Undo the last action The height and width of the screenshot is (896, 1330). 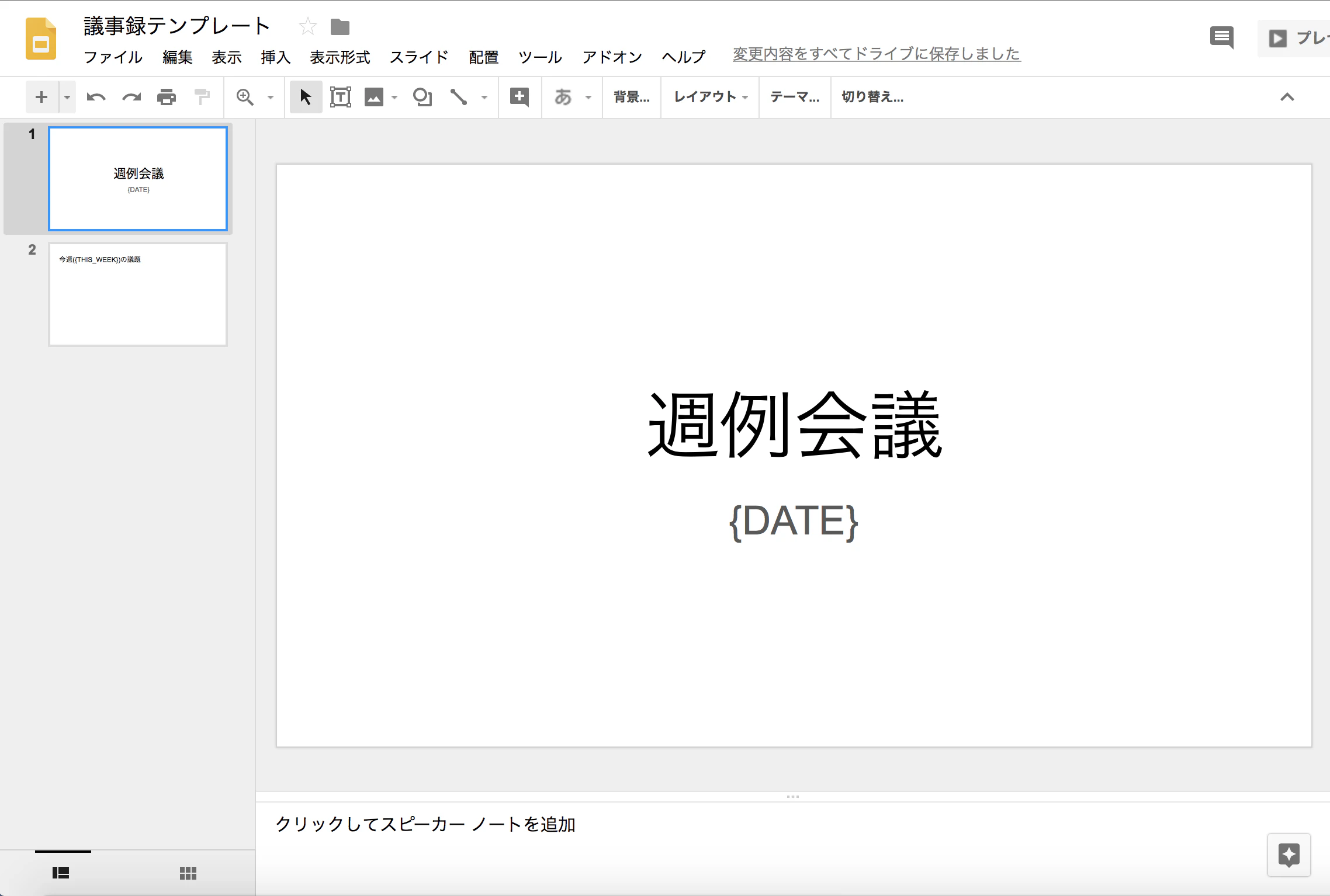click(96, 97)
